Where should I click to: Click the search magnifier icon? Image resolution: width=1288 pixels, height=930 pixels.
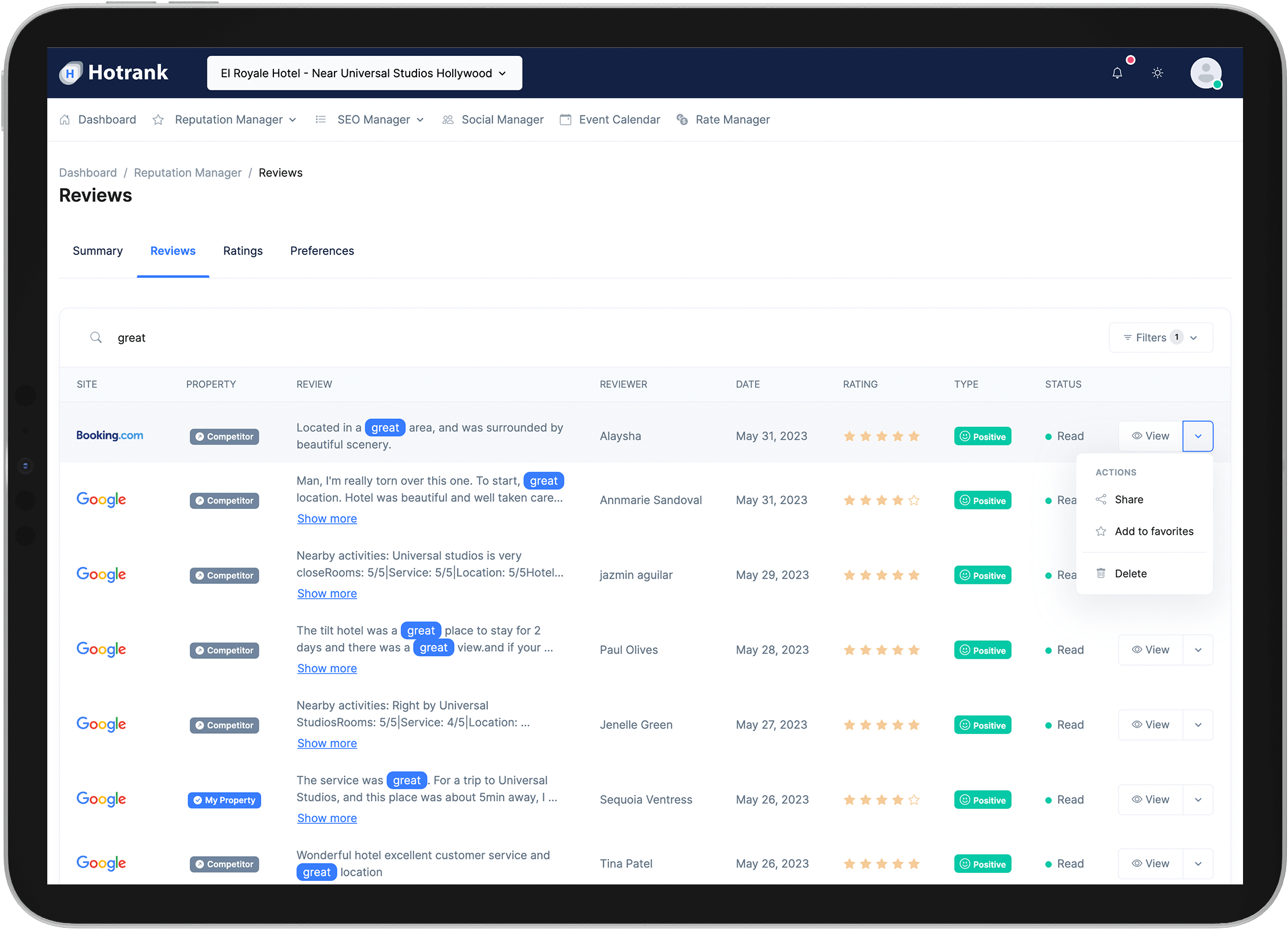[96, 337]
